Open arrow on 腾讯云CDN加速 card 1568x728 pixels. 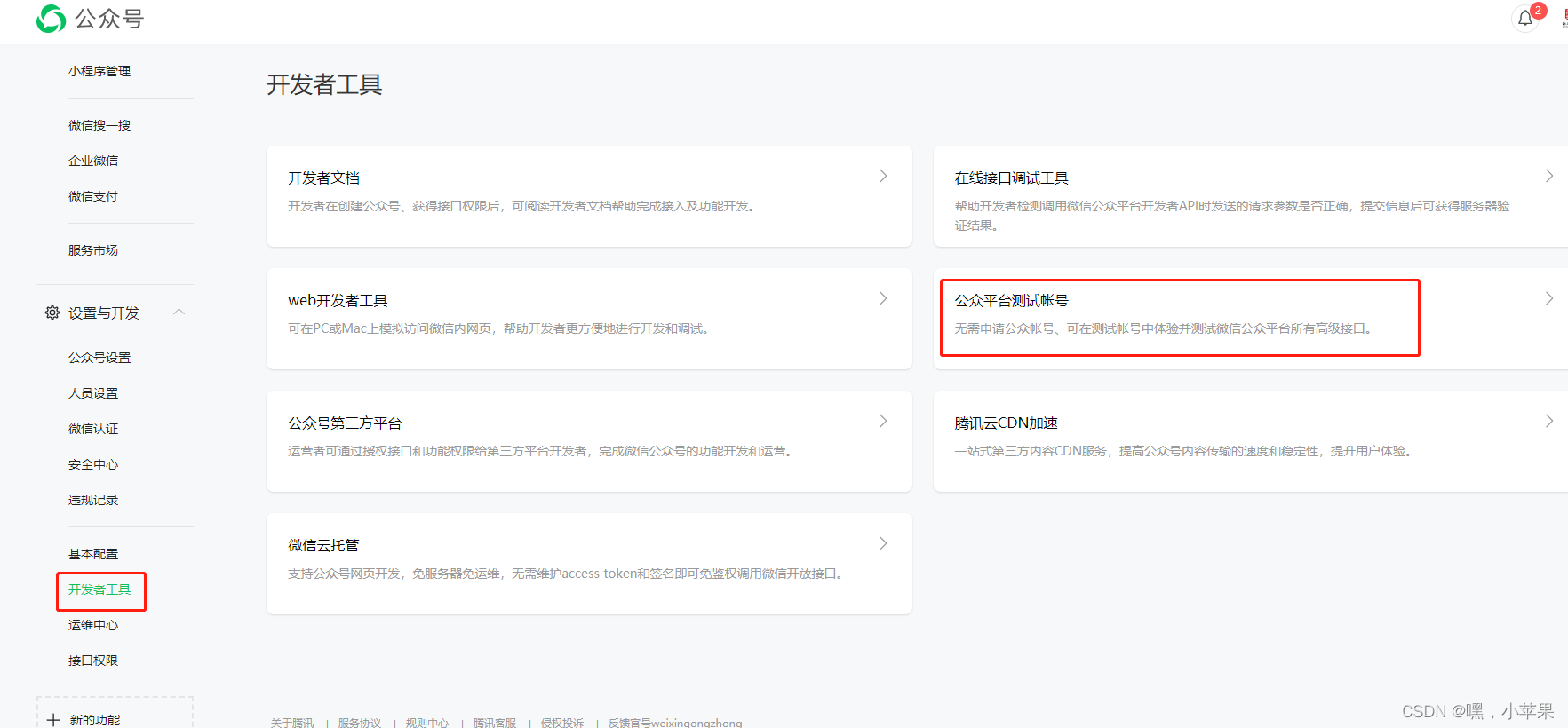coord(1549,421)
